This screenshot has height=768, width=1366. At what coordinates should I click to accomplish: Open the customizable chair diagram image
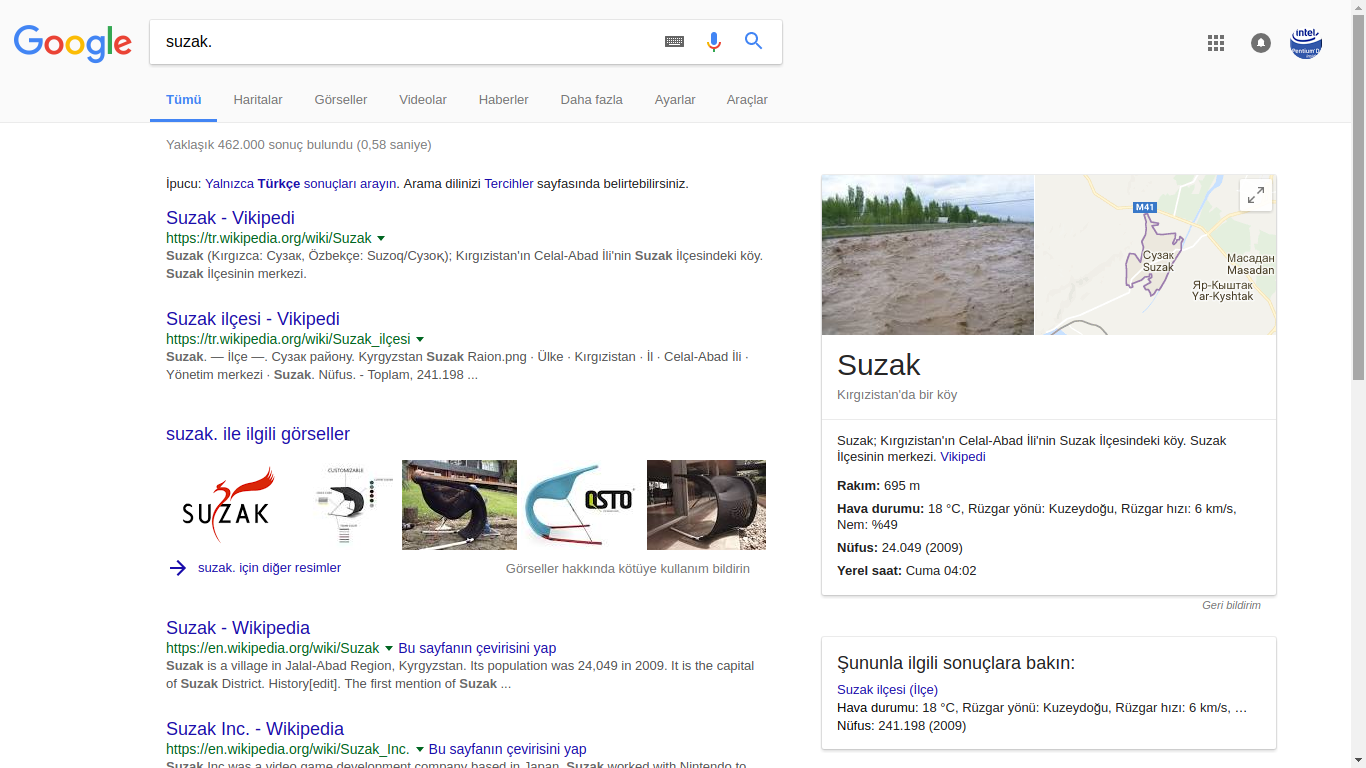pos(346,505)
